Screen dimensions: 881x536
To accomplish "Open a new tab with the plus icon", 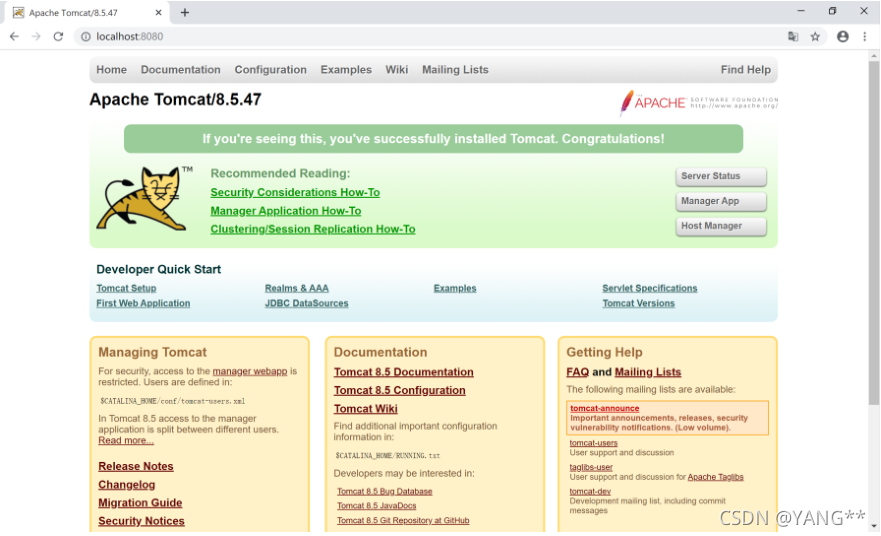I will click(184, 12).
